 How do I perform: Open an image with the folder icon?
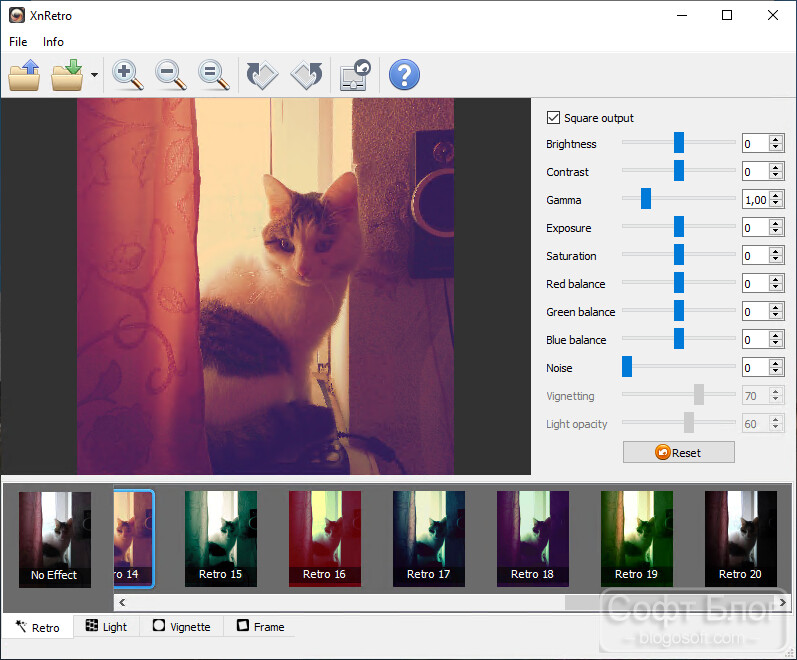click(x=24, y=75)
